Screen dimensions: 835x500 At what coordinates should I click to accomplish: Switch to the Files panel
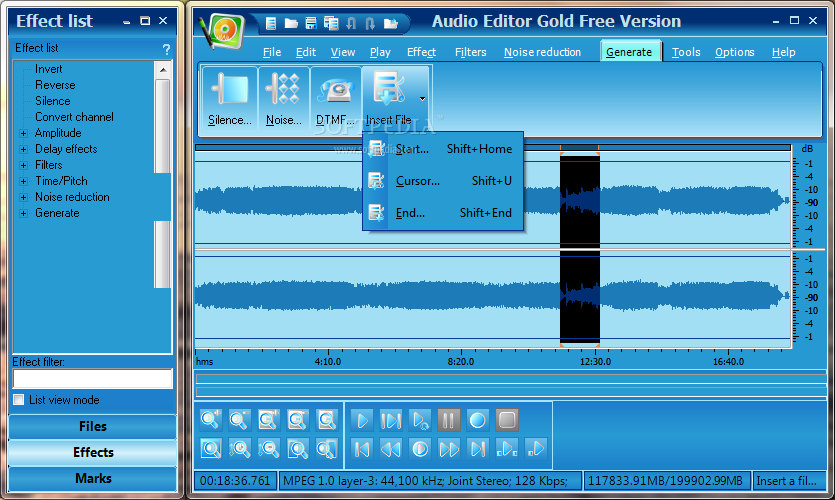(x=93, y=427)
